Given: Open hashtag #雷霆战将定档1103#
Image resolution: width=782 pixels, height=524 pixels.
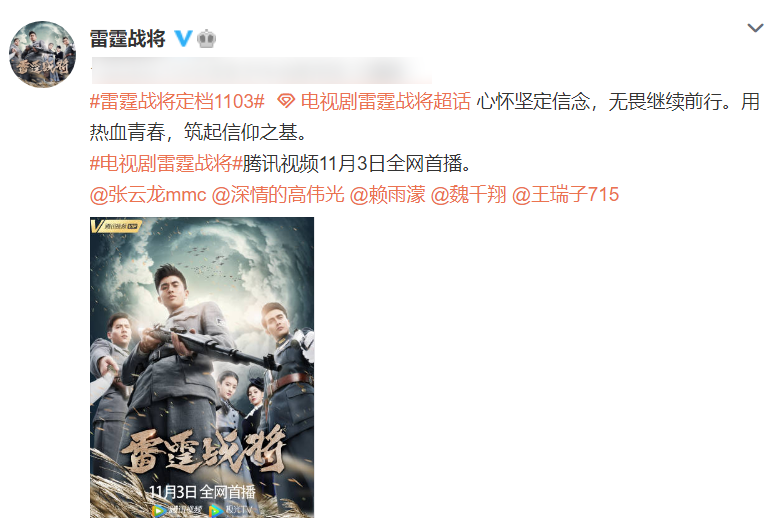Looking at the screenshot, I should pyautogui.click(x=177, y=101).
